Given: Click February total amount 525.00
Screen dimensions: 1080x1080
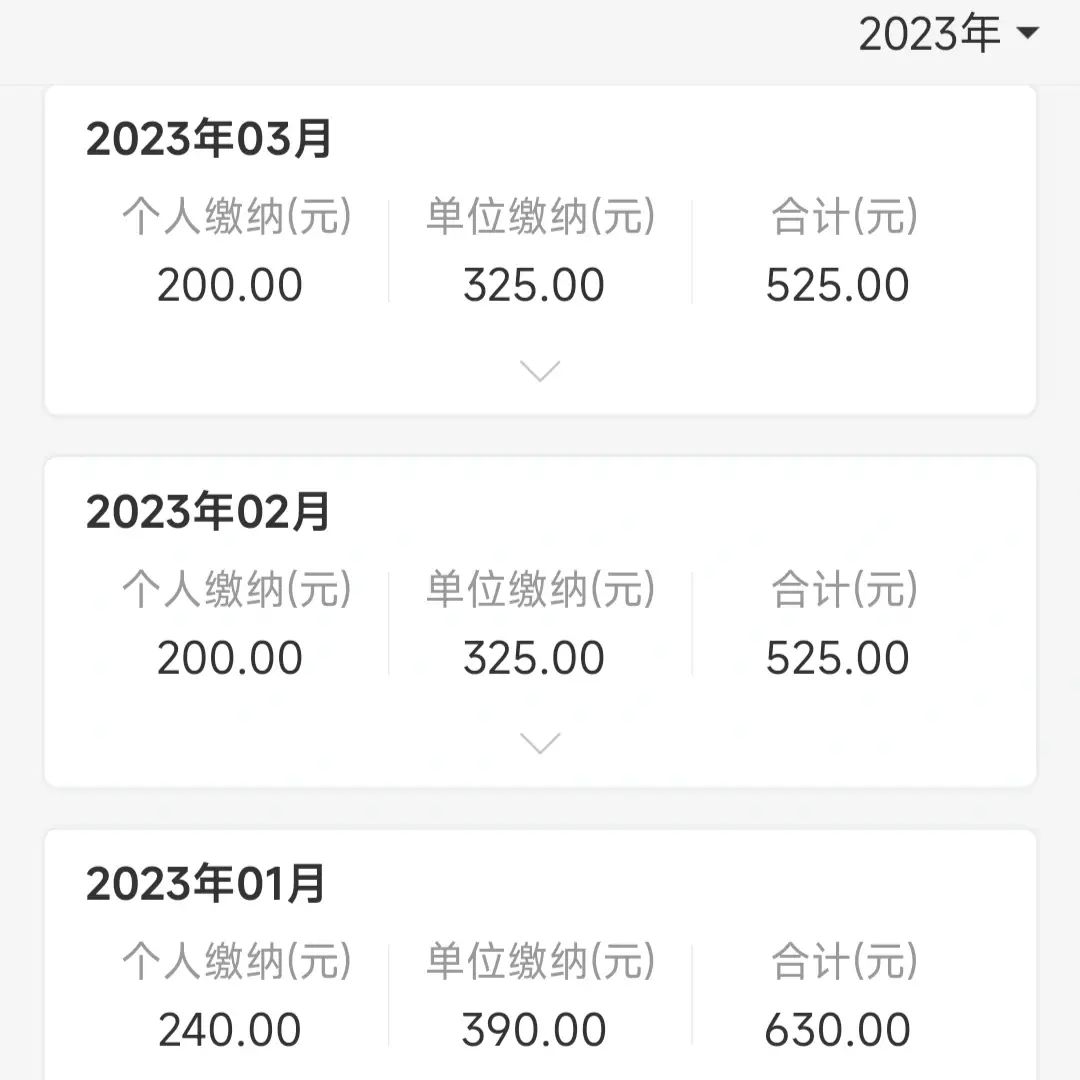Looking at the screenshot, I should [x=838, y=658].
